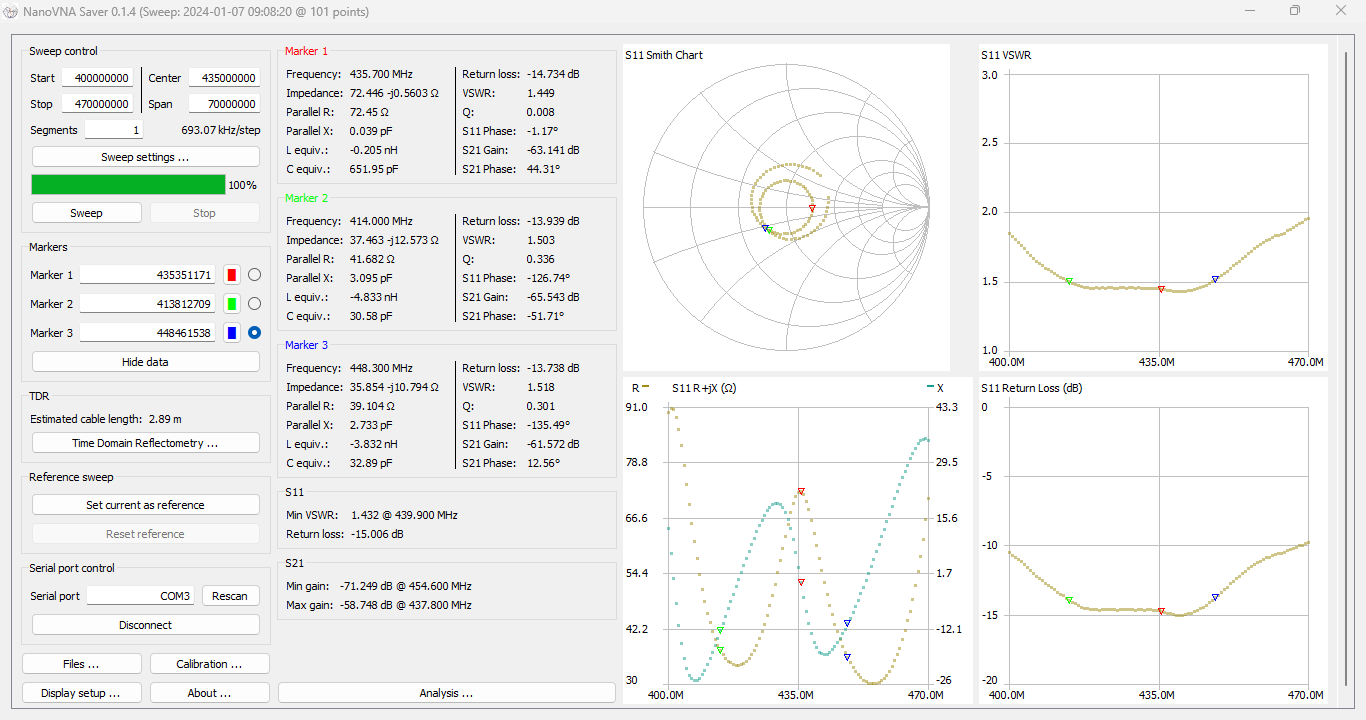Disconnect from the serial device

click(145, 625)
